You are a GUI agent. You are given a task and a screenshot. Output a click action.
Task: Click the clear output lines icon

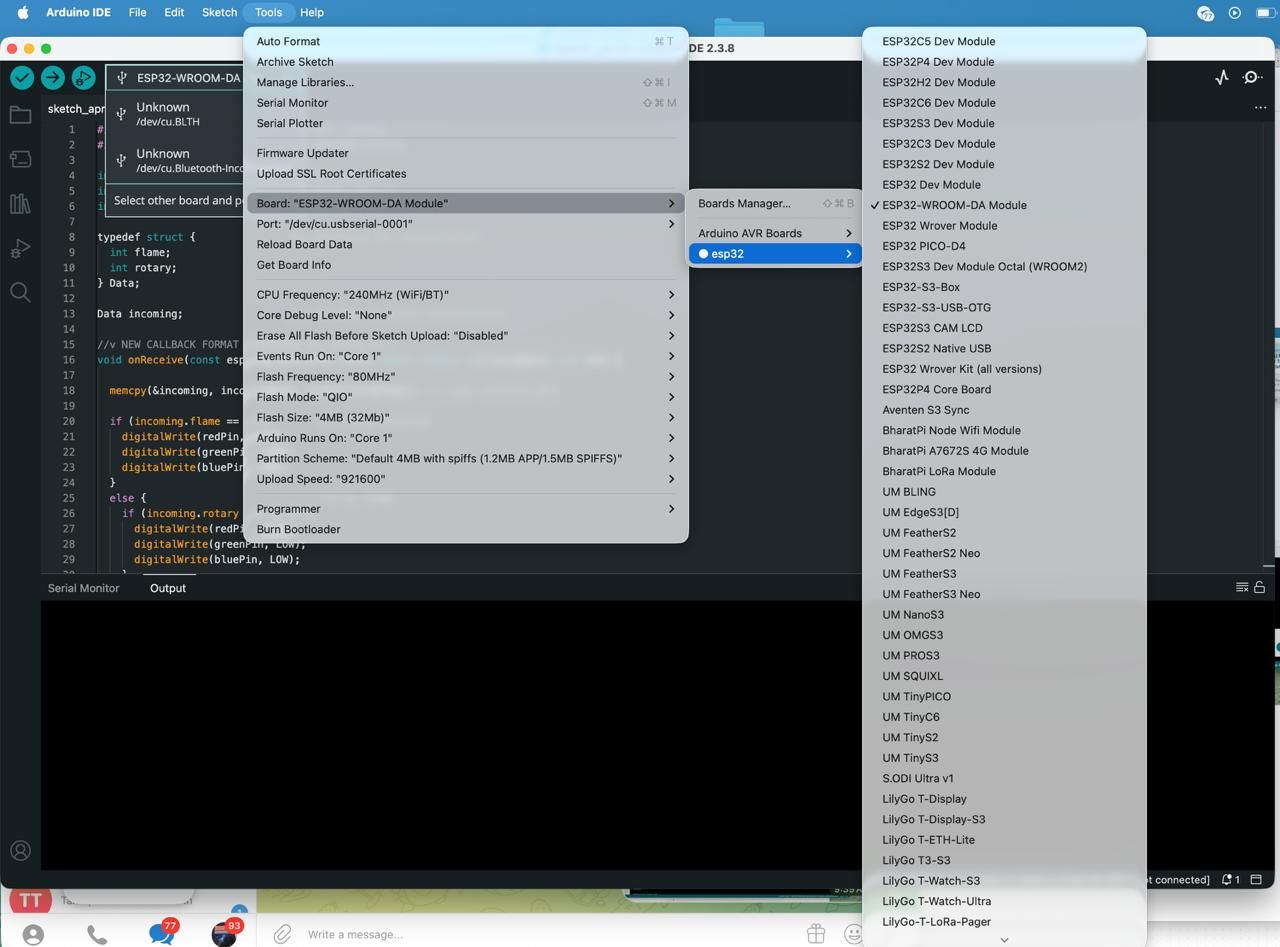coord(1242,587)
